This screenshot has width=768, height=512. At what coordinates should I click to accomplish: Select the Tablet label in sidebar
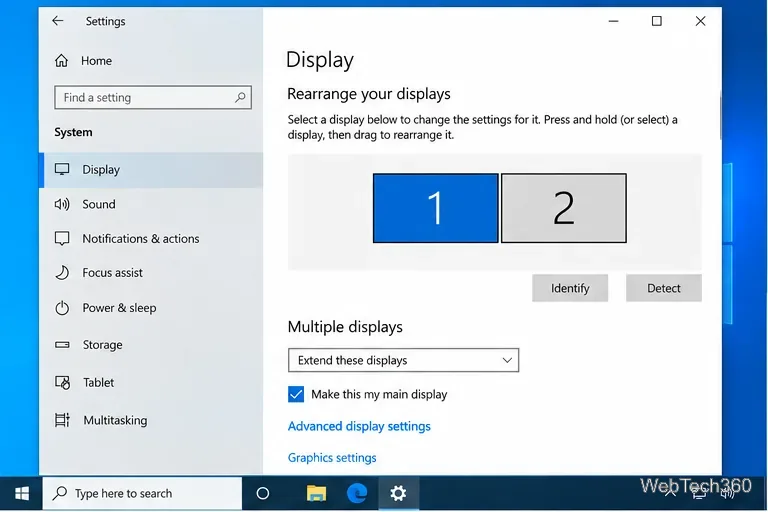tap(98, 382)
